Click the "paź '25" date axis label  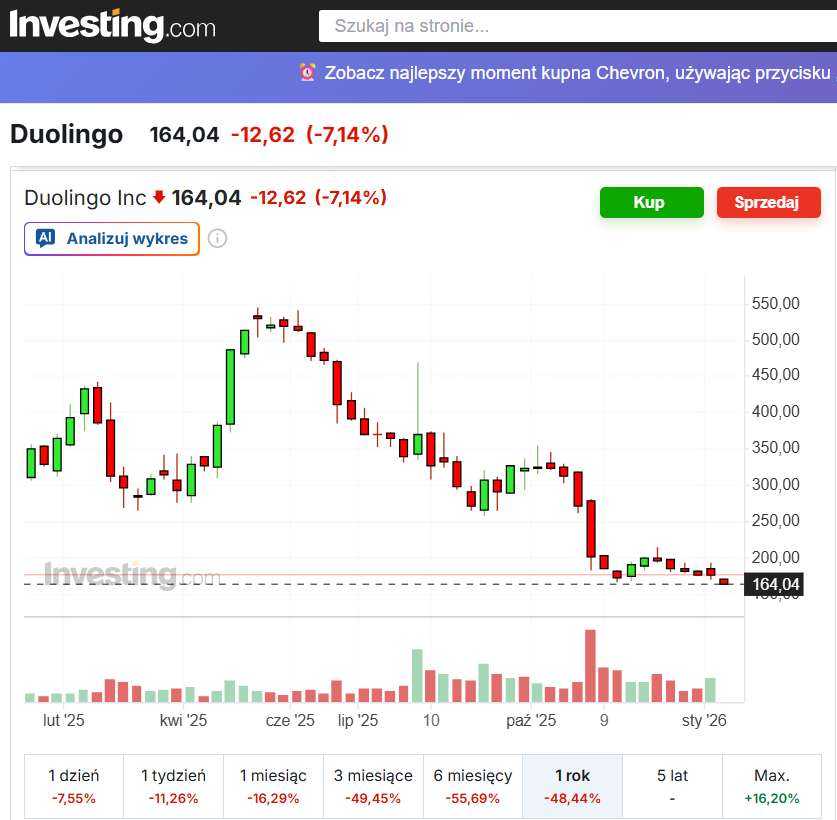point(531,721)
